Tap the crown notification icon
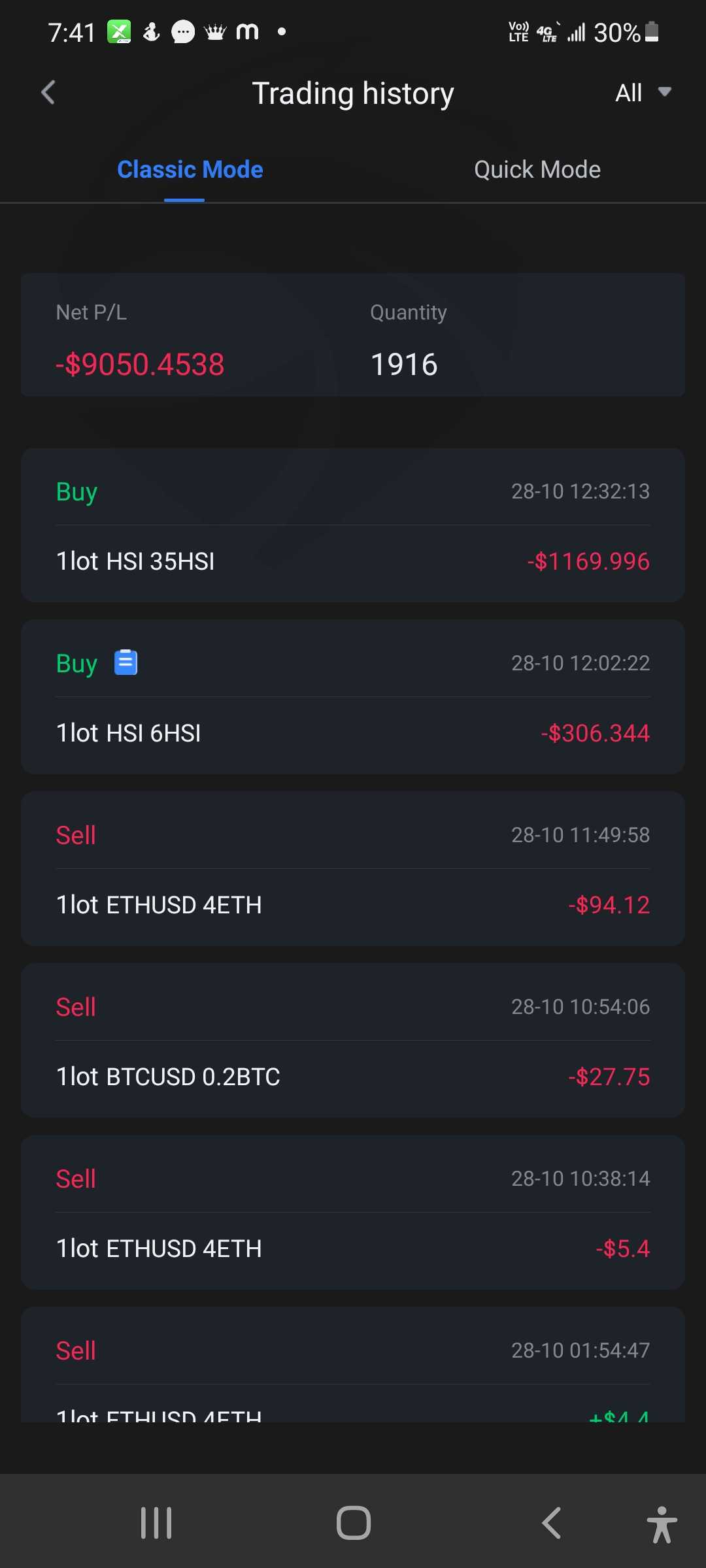 tap(215, 31)
